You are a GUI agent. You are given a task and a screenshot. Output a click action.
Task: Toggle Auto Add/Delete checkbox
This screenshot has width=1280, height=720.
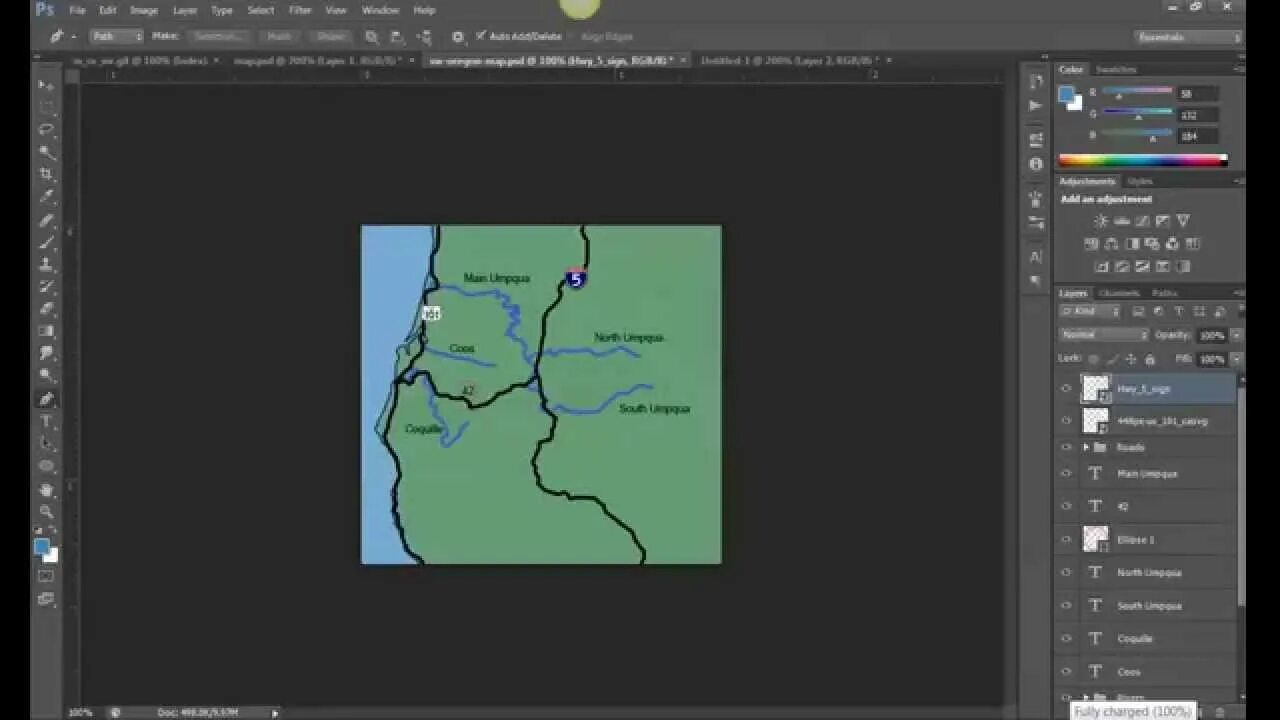481,36
